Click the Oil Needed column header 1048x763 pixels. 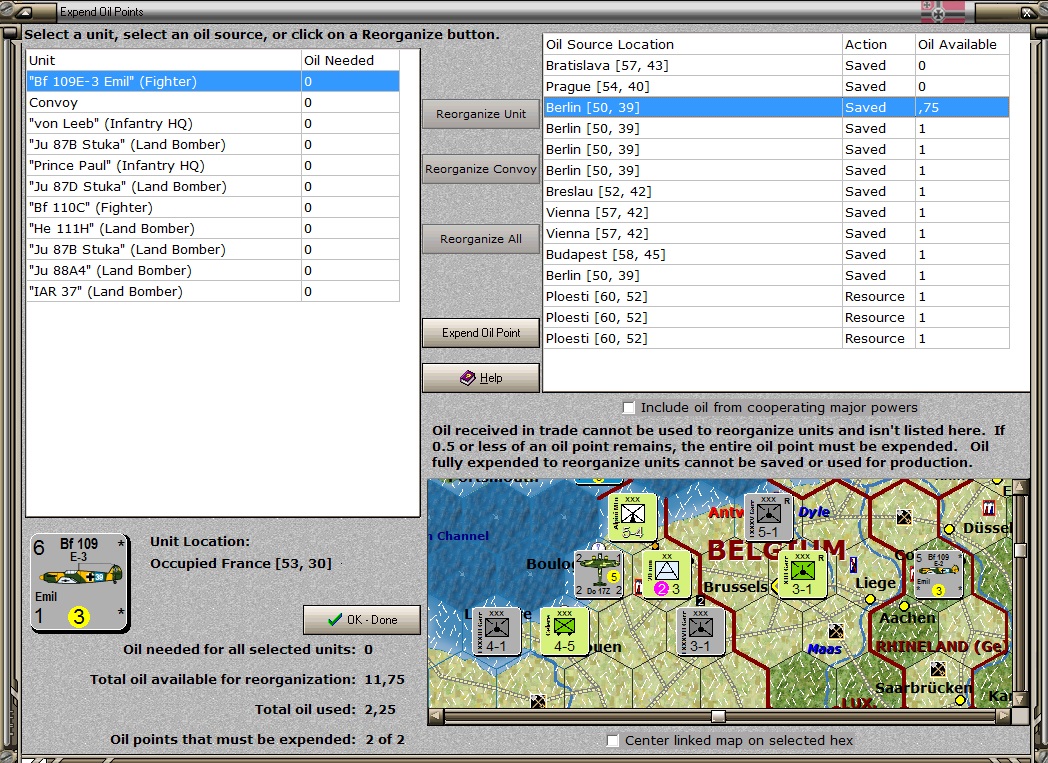(350, 60)
